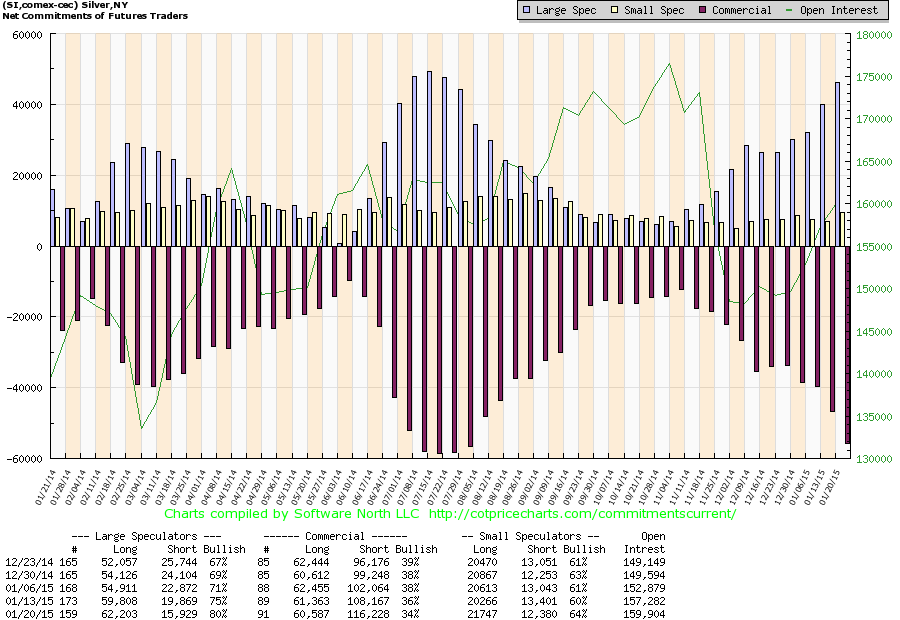Select the 12/23/14 row in data table
Viewport: 900px width, 620px height.
[x=335, y=562]
